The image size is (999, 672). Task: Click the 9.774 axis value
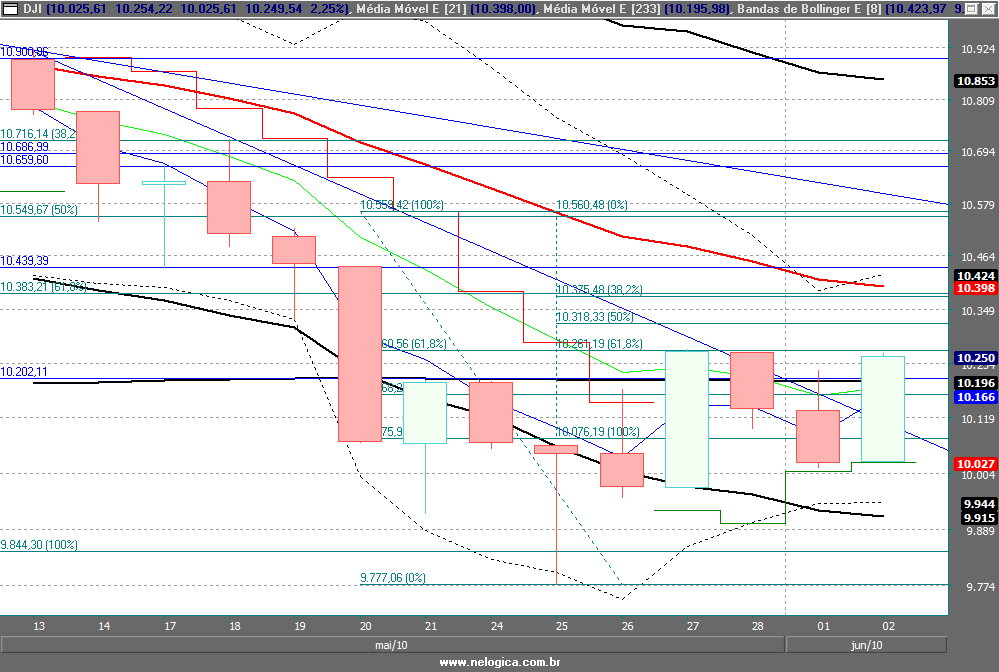click(x=980, y=587)
